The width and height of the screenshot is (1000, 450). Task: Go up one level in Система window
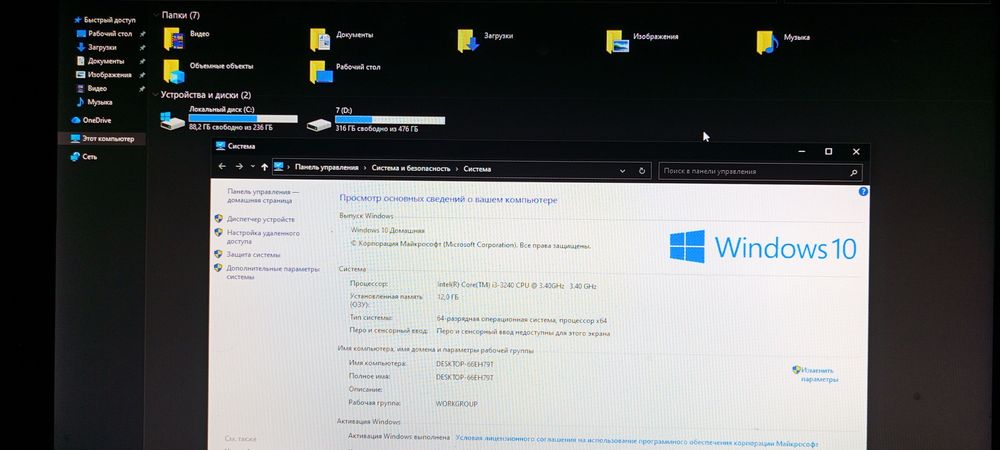(x=264, y=167)
